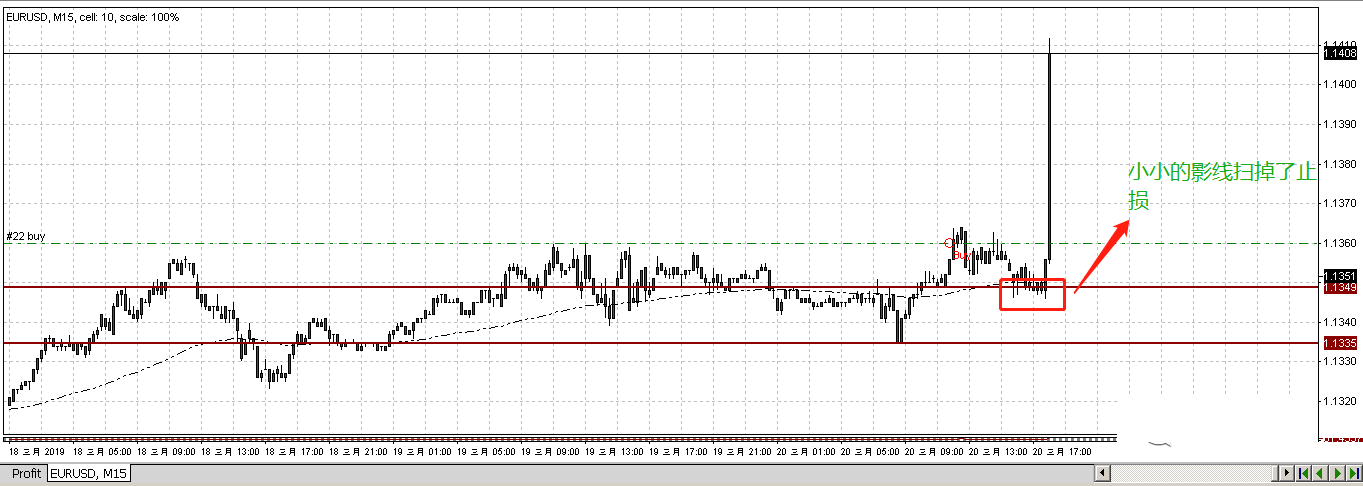Screen dimensions: 1363x486
Task: Jump to the last tab with the blue-bar arrow
Action: click(1353, 473)
